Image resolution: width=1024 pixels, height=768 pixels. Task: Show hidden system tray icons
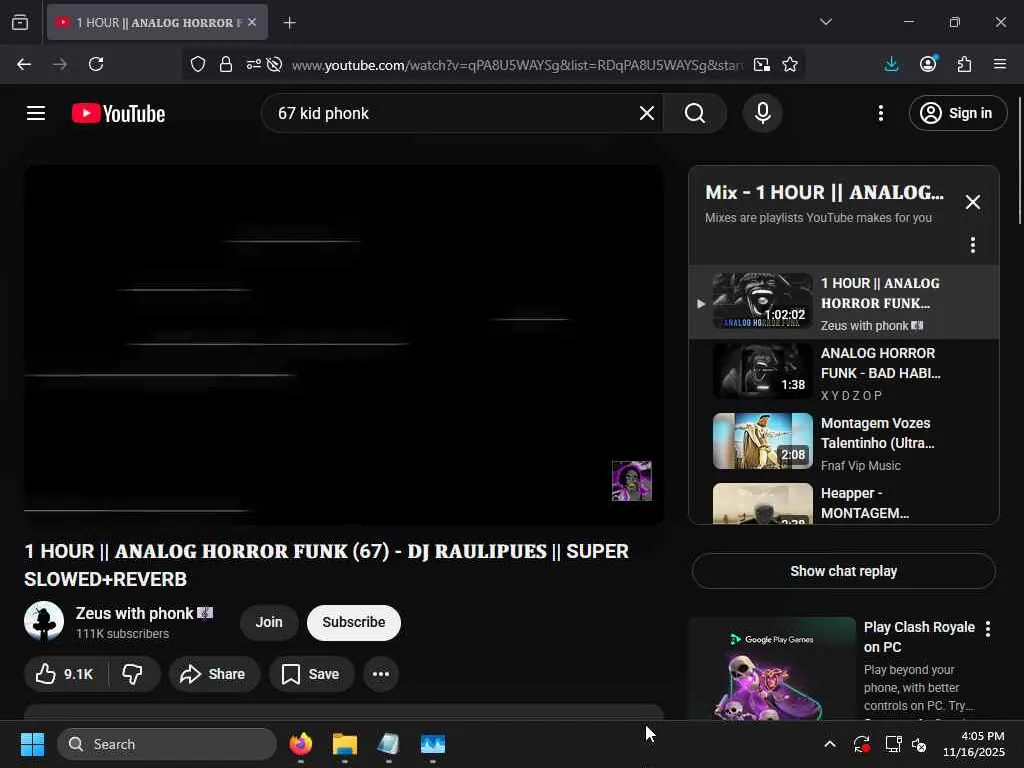click(829, 744)
